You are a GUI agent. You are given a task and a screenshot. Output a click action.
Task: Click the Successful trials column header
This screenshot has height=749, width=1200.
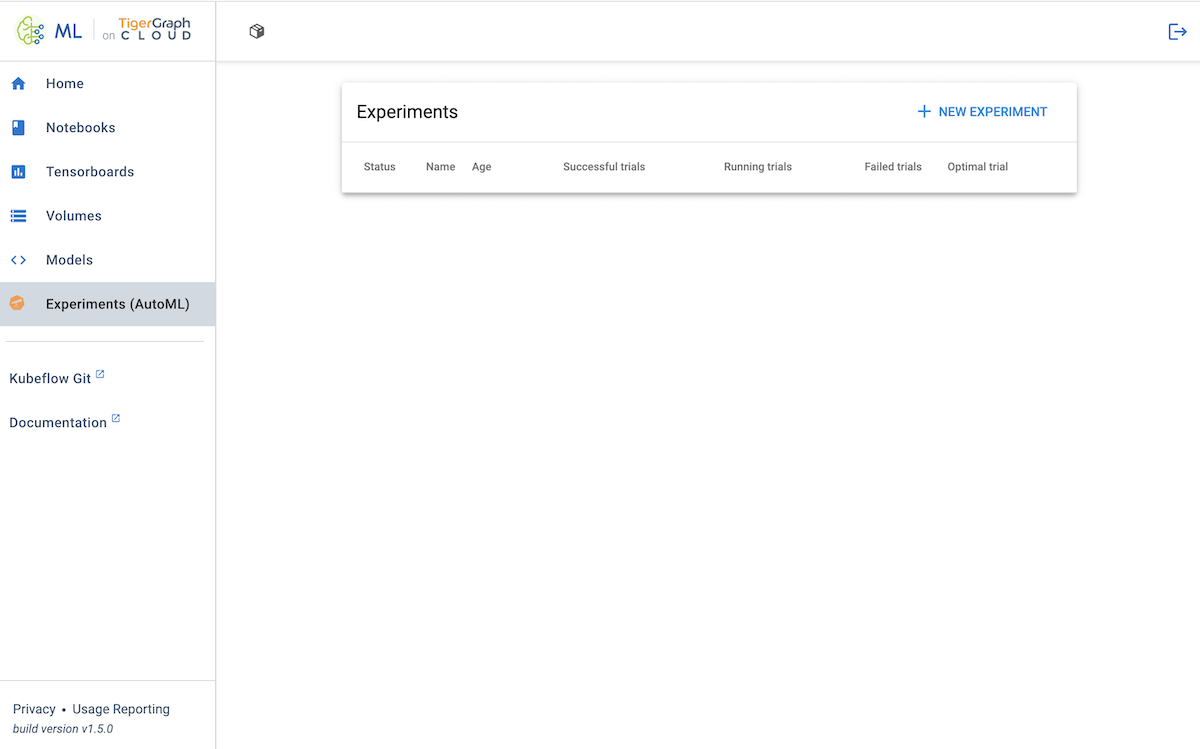(x=604, y=167)
